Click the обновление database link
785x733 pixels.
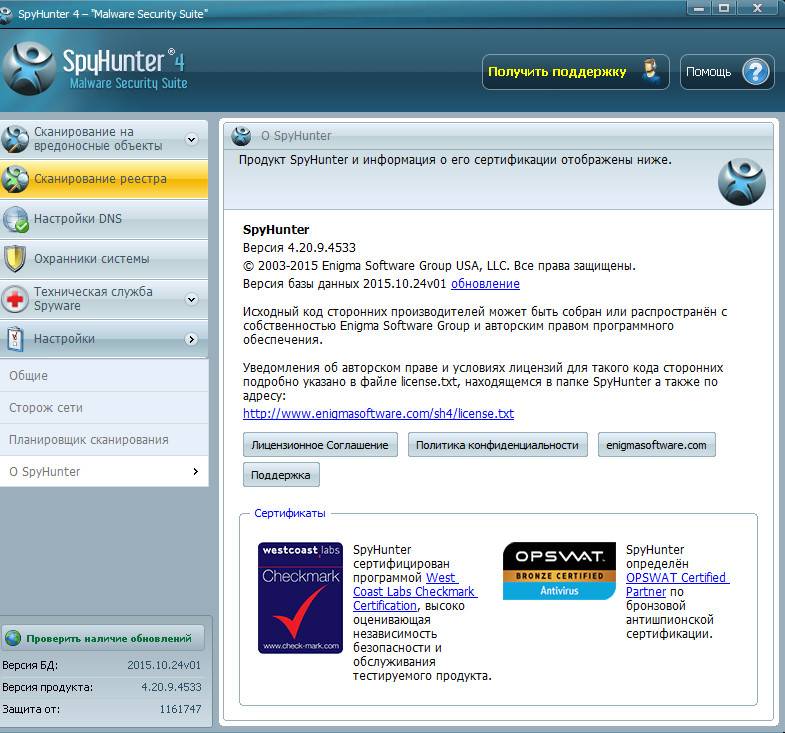[x=485, y=283]
